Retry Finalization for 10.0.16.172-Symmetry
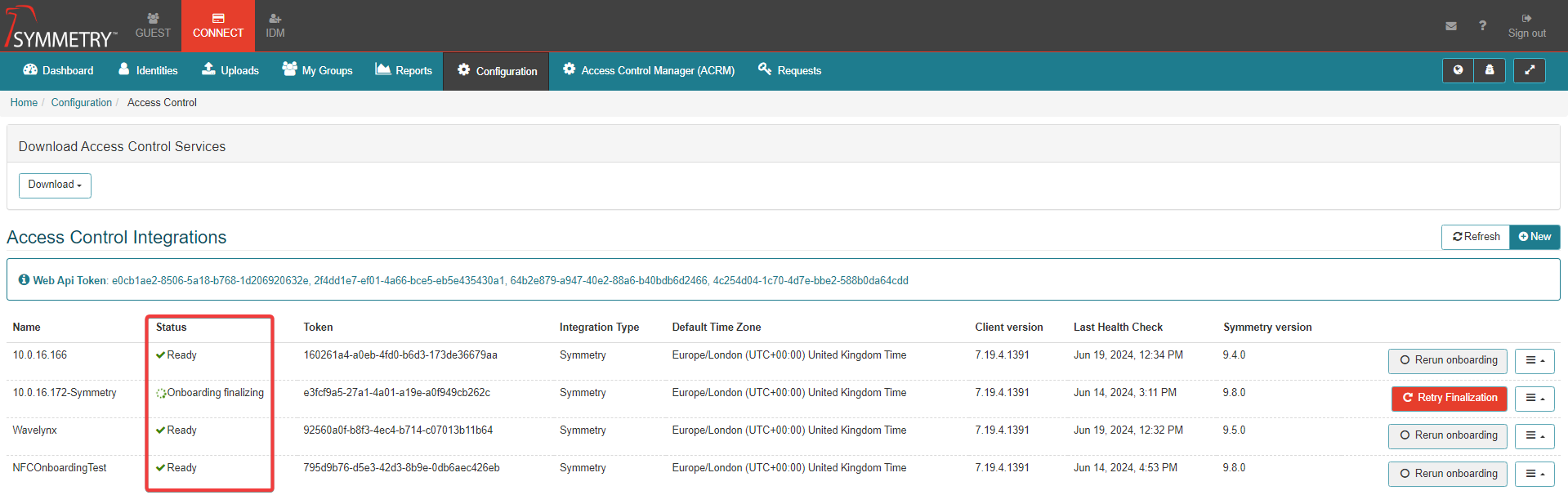 point(1450,398)
